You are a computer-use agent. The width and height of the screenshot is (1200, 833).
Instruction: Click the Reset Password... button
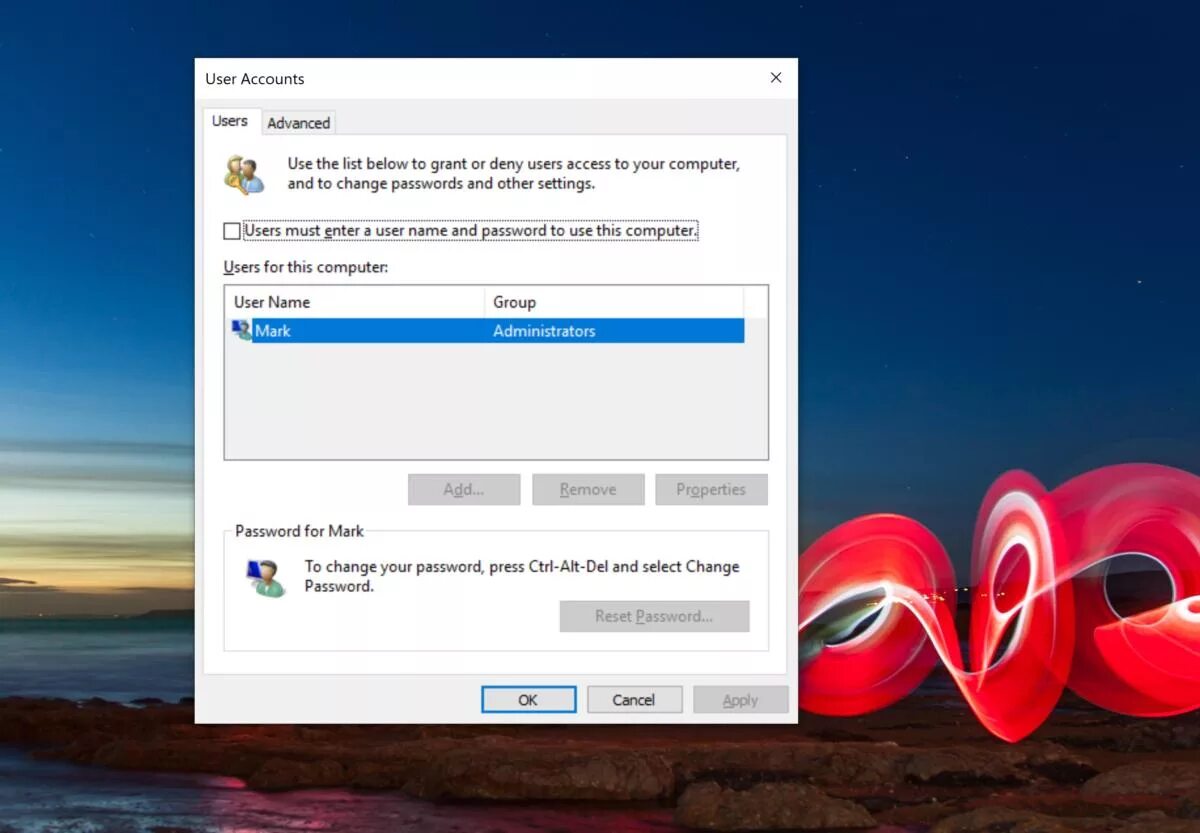[654, 616]
